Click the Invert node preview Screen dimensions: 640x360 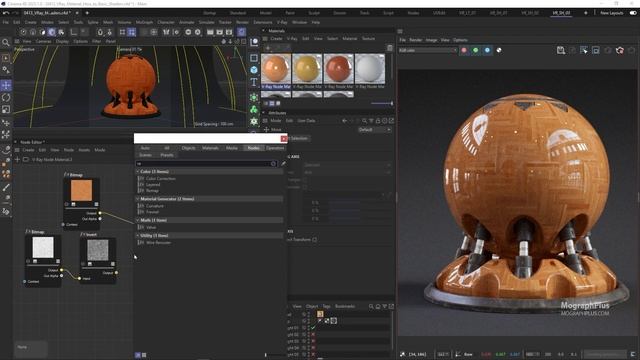[98, 250]
